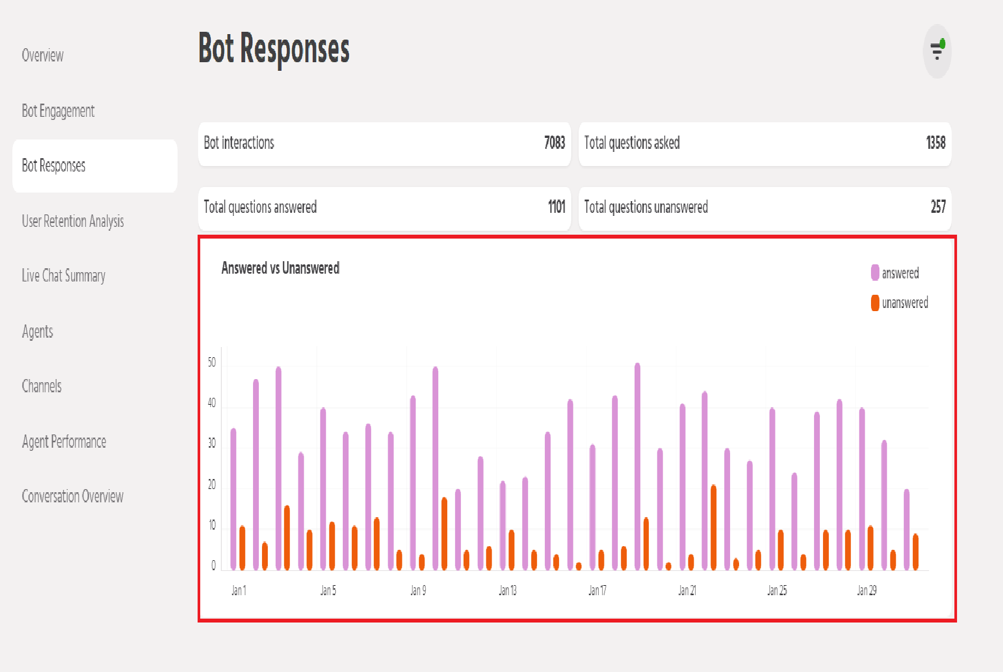Select the Total questions answered card

click(x=384, y=207)
